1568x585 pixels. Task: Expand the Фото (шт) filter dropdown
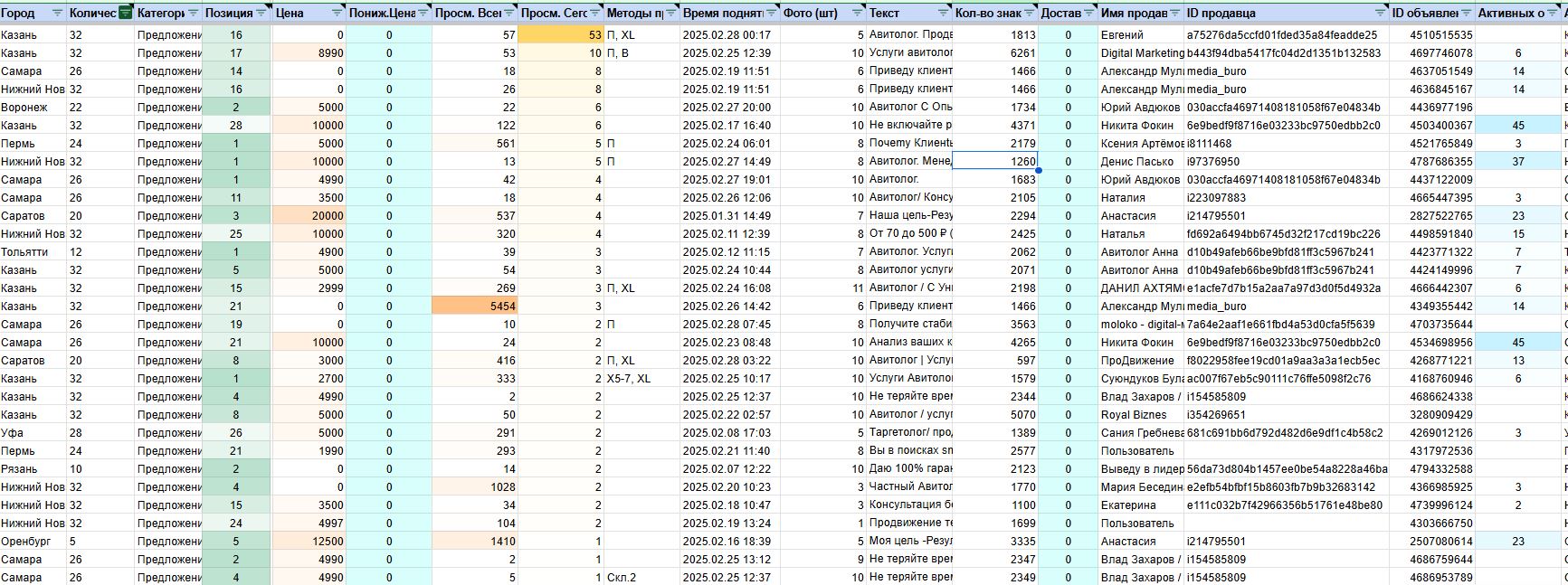pyautogui.click(x=857, y=13)
